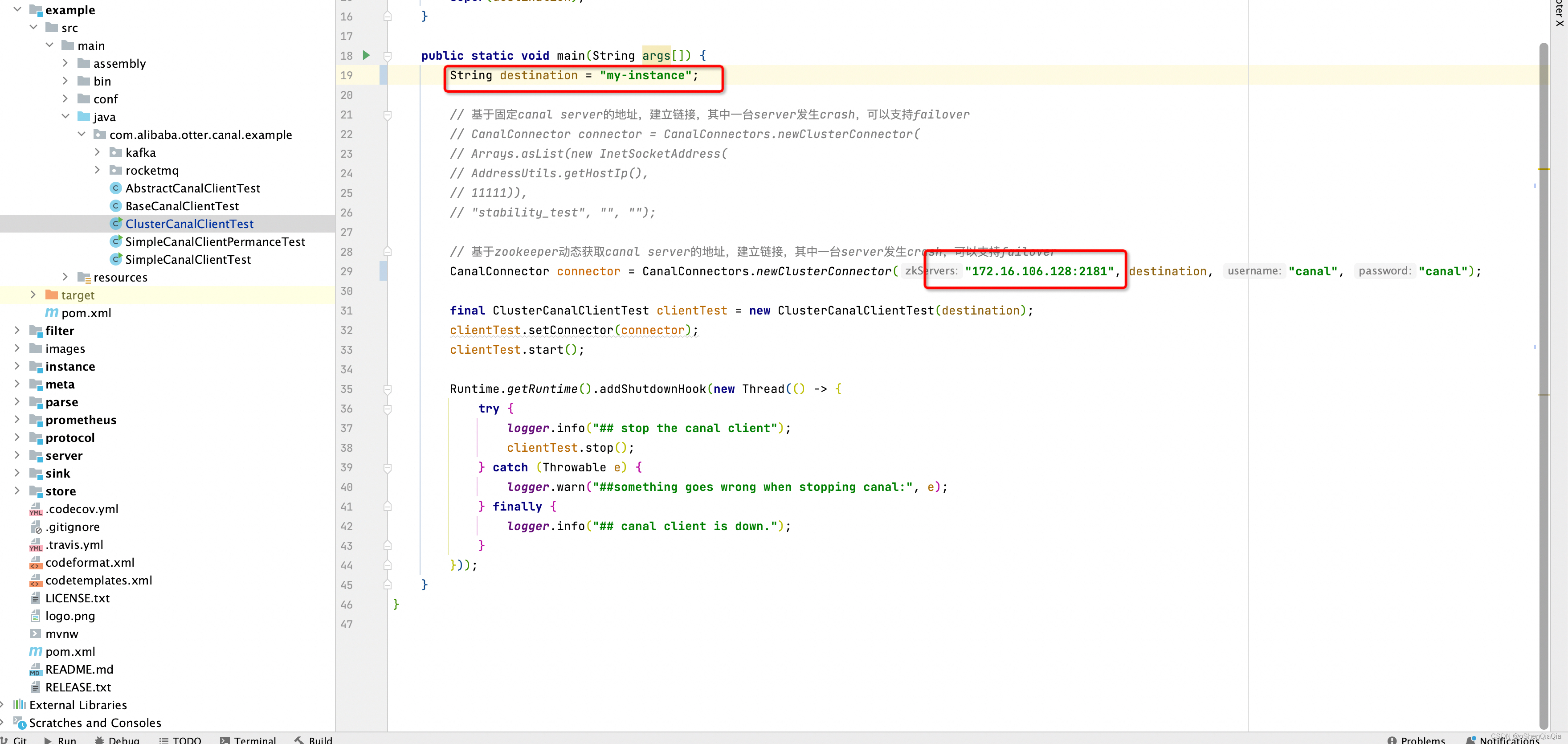Open the logo.png image file
This screenshot has height=744, width=1568.
pos(70,616)
